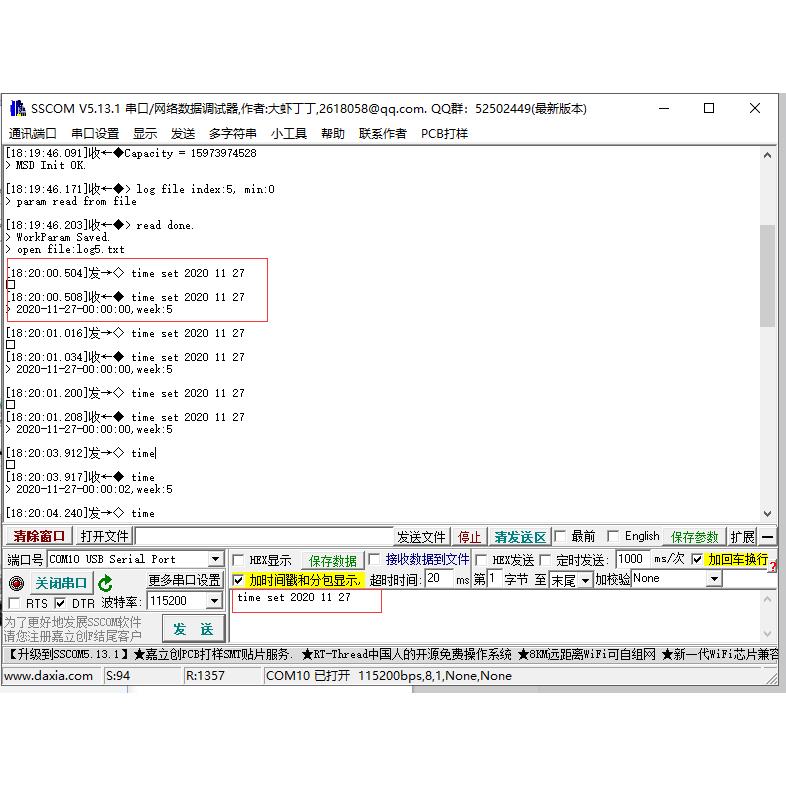Expand the COM10 port dropdown
786x786 pixels.
tap(216, 559)
